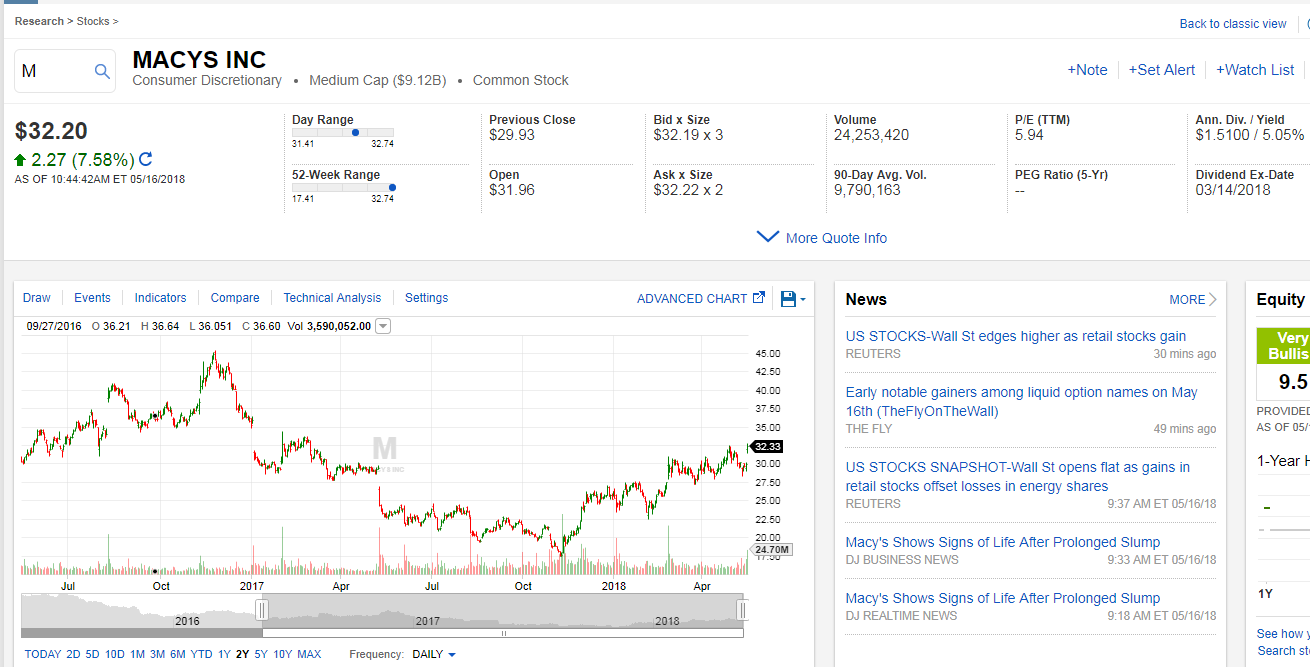This screenshot has width=1310, height=667.
Task: Click Back to classic view link
Action: pyautogui.click(x=1233, y=24)
